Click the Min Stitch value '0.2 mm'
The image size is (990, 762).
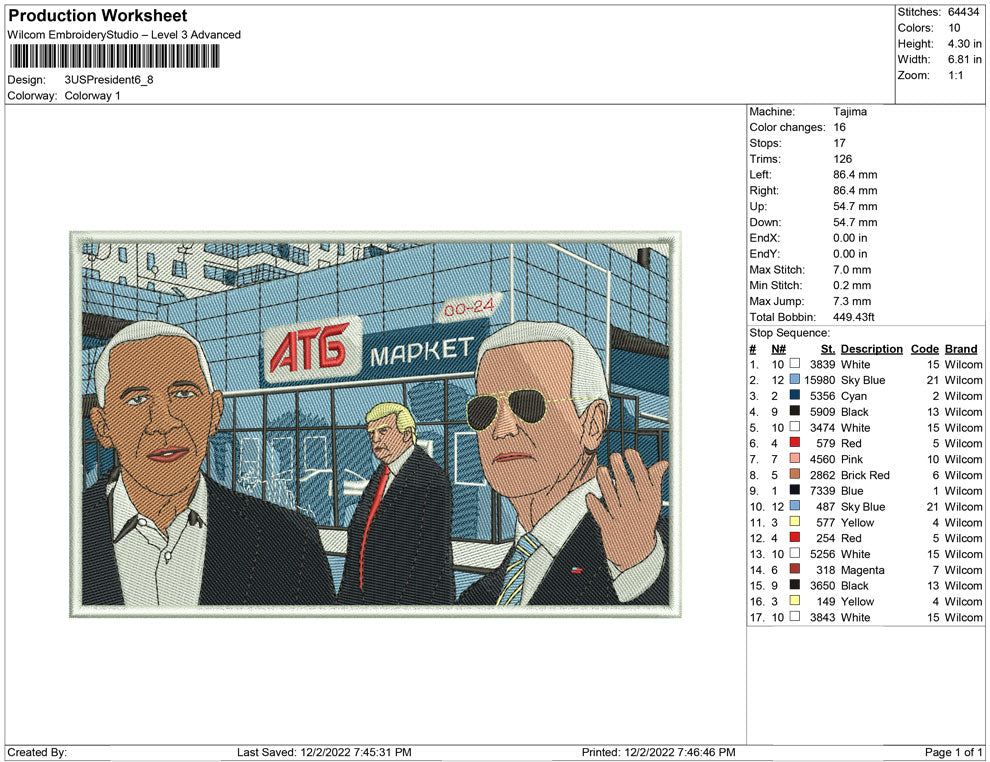pyautogui.click(x=852, y=285)
